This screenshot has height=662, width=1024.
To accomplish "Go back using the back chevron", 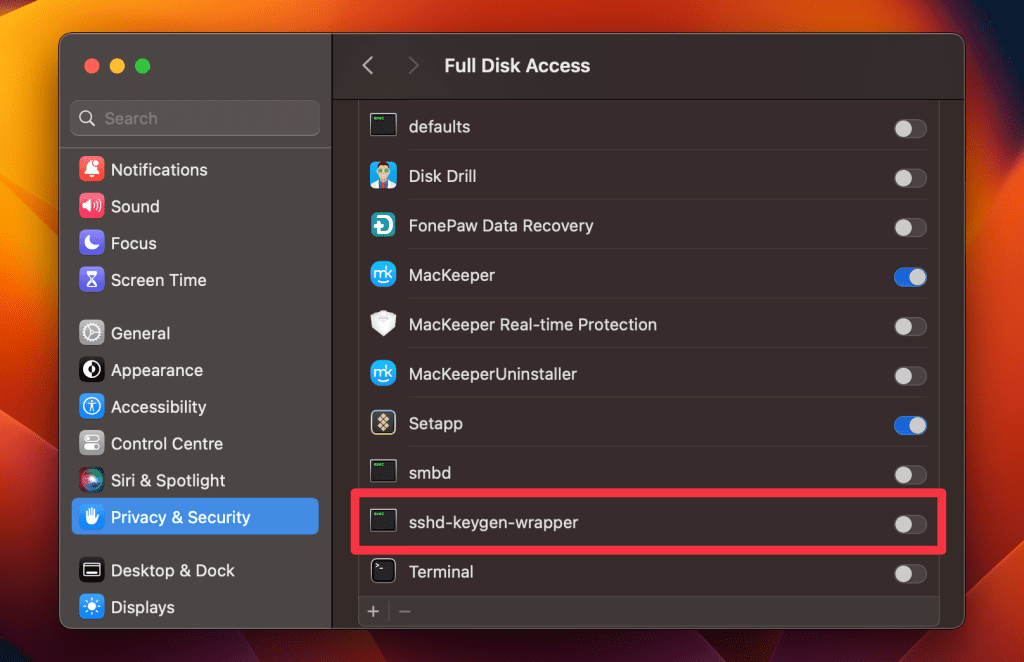I will pos(368,66).
